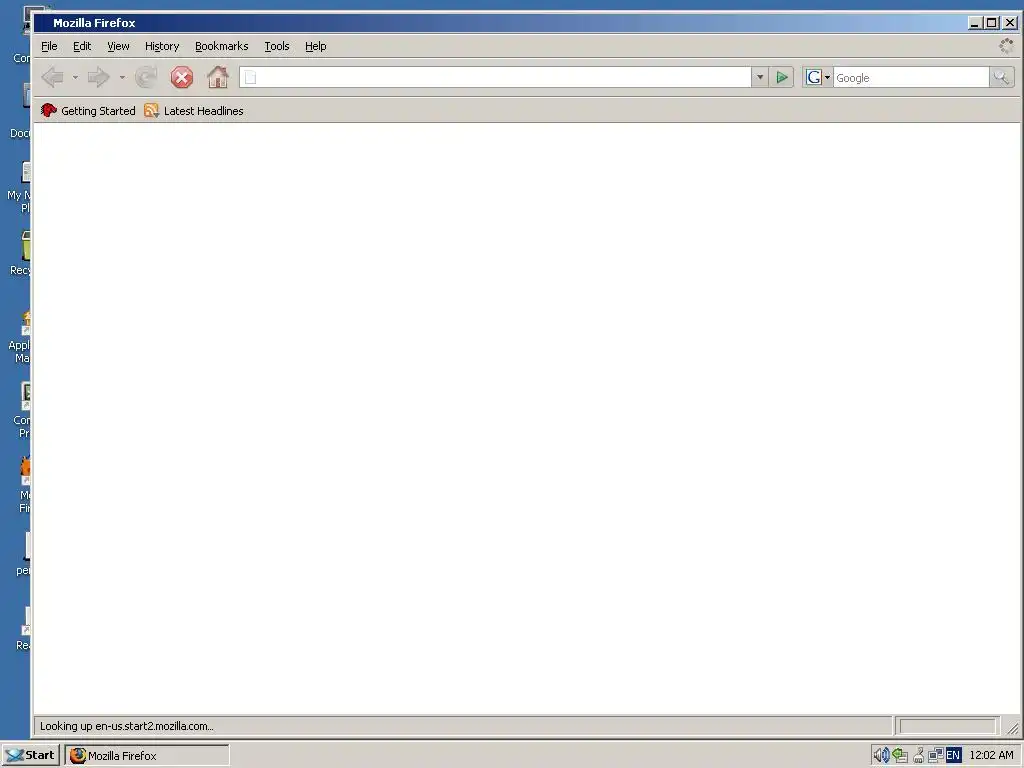Select Mozilla Firefox taskbar button

pyautogui.click(x=147, y=756)
